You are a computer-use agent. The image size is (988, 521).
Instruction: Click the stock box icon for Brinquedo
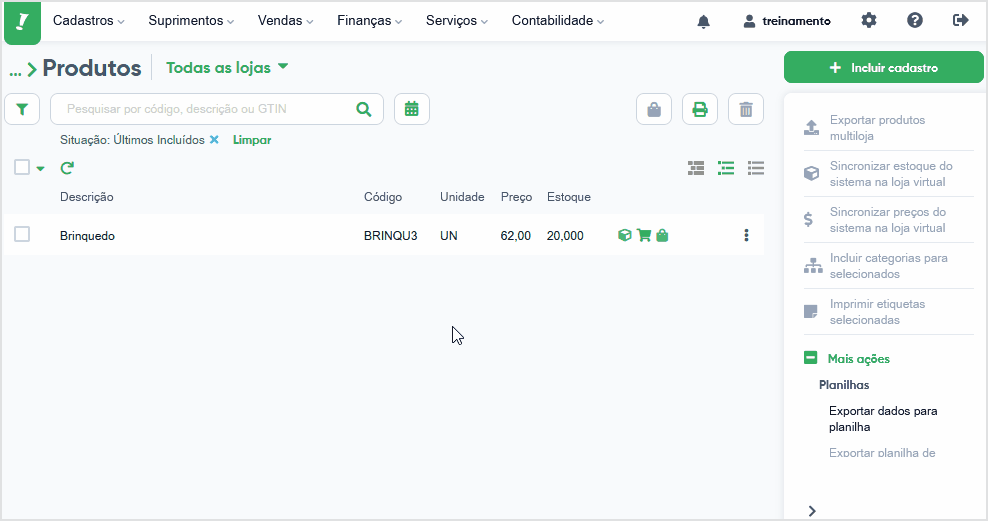(x=624, y=235)
